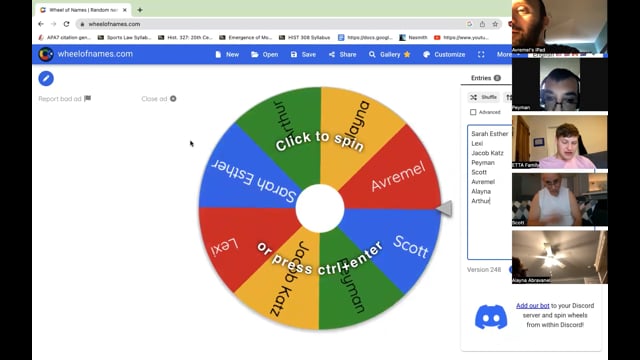This screenshot has width=640, height=360.
Task: Toggle fullscreen mode icon in toolbar
Action: 481,54
